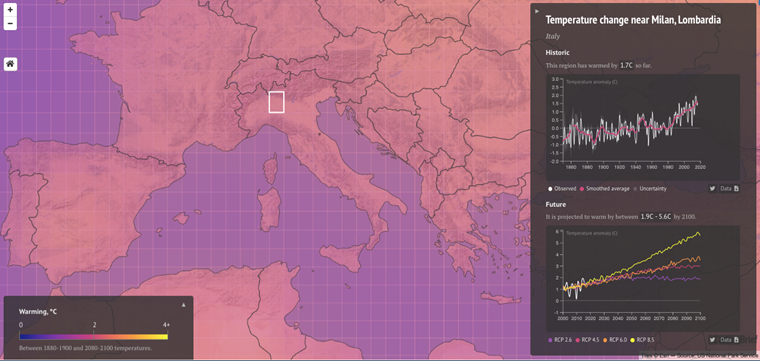The image size is (760, 361).
Task: Click the 1.9C - 5.6C projection value
Action: click(656, 217)
